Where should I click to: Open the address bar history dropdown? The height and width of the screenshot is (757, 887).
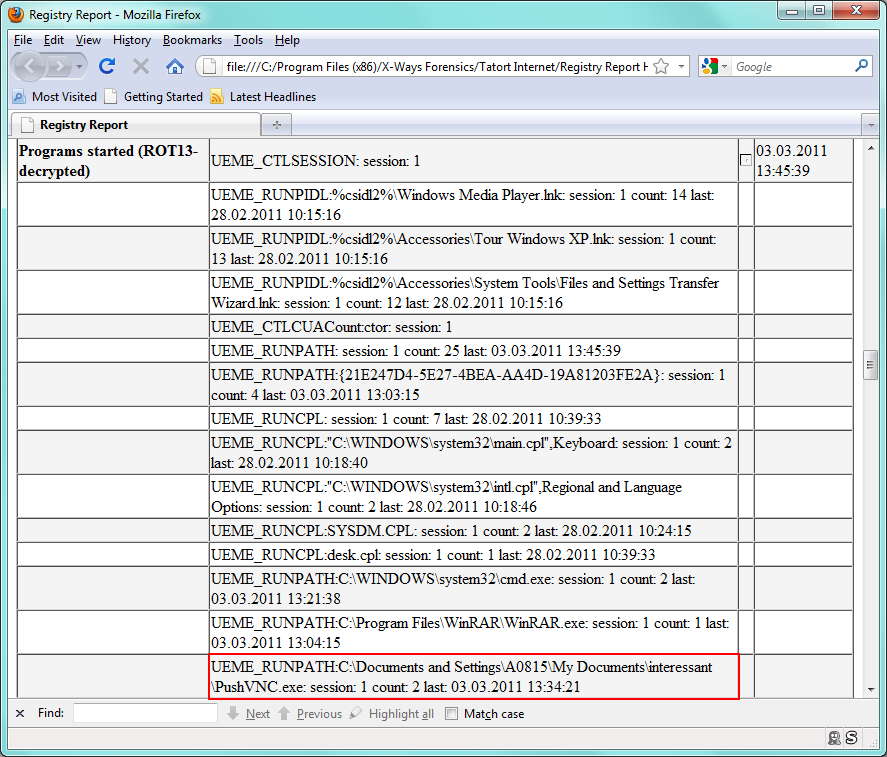click(x=682, y=66)
